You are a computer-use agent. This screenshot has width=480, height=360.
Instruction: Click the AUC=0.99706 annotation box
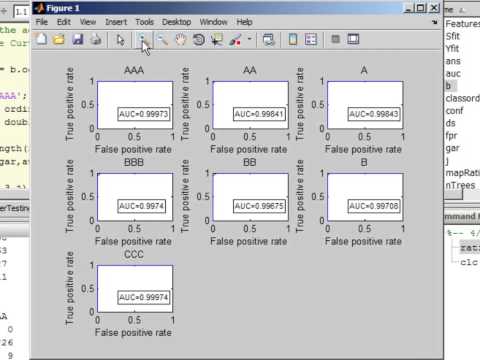tap(374, 206)
